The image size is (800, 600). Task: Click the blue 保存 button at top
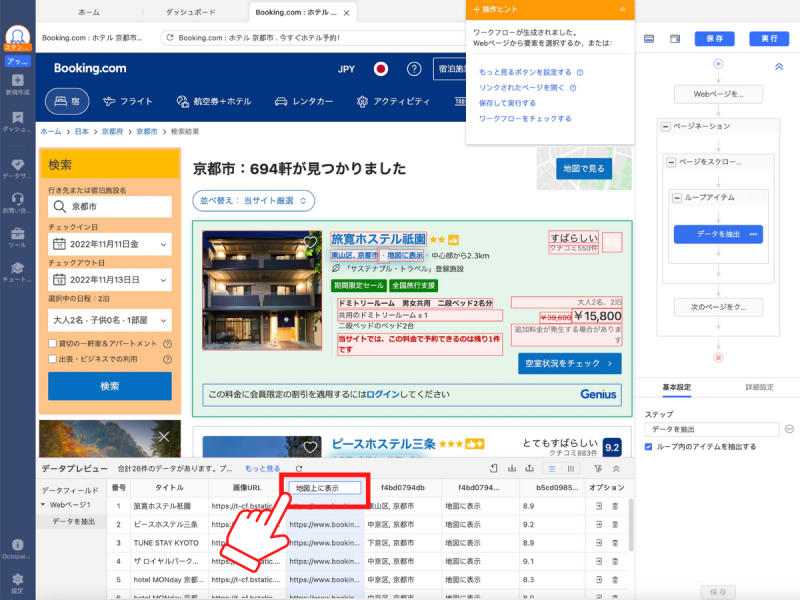click(x=714, y=39)
